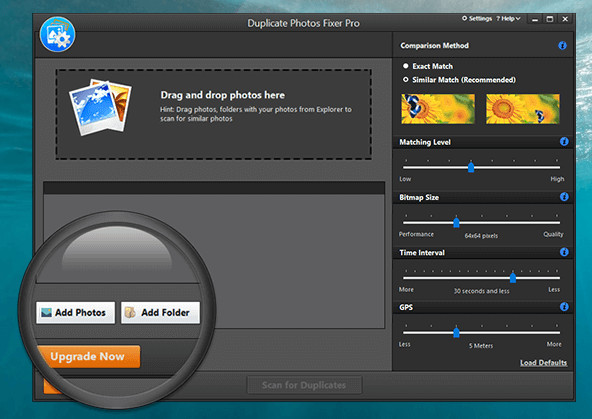592x419 pixels.
Task: Click the stacked photos icon in drop area
Action: pos(100,107)
